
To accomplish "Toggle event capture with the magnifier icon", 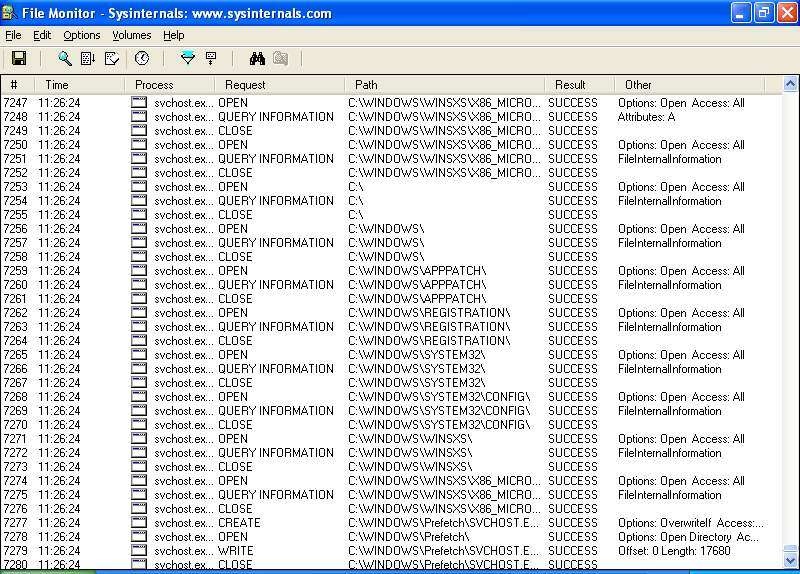I will [65, 59].
